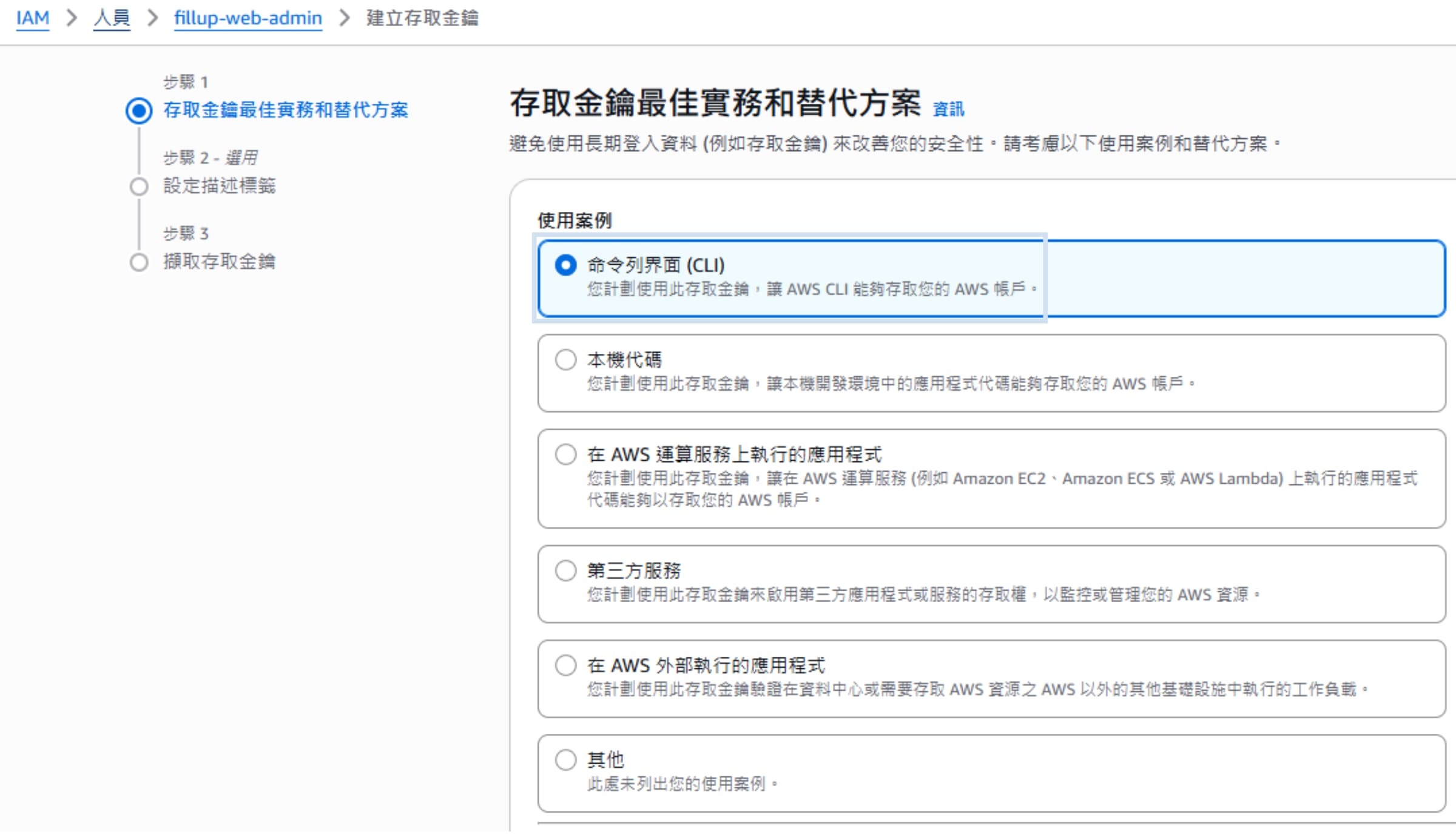Open the fillup-web-admin user page
Image resolution: width=1456 pixels, height=834 pixels.
(248, 18)
